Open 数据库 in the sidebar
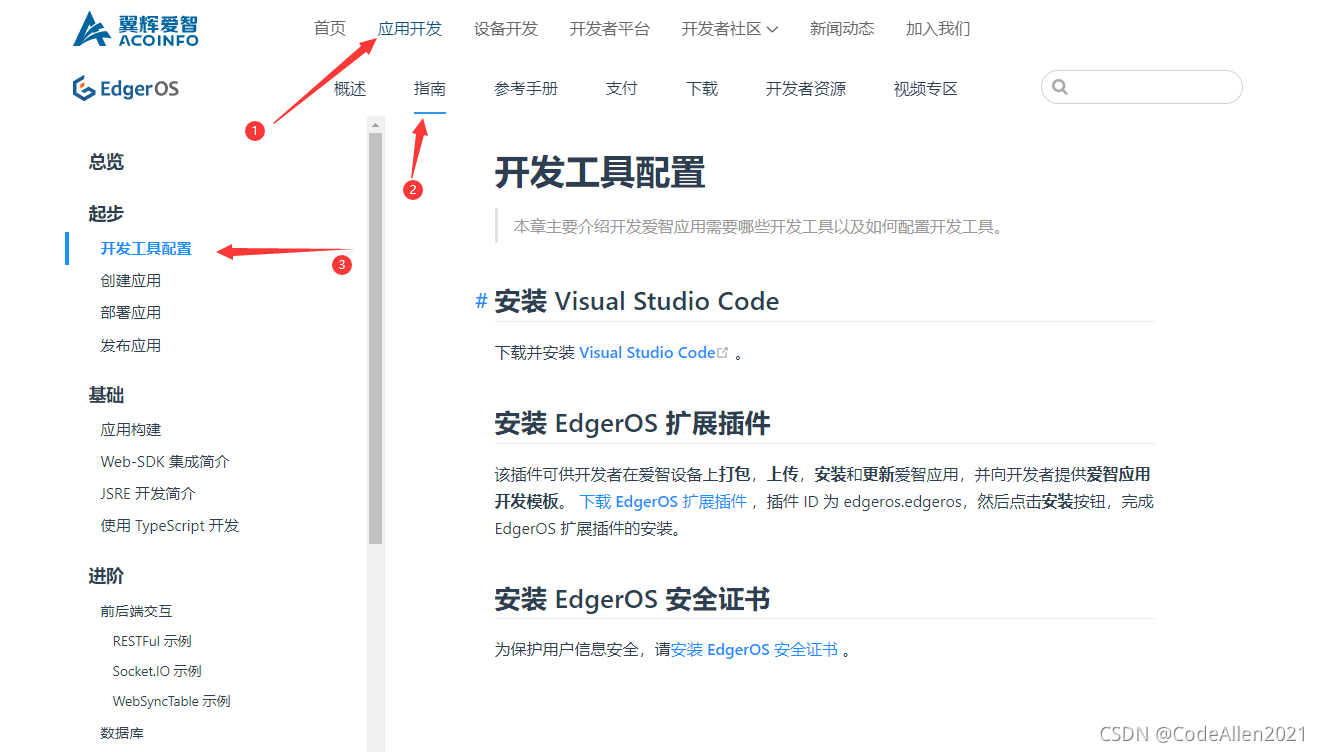This screenshot has height=752, width=1319. (122, 733)
